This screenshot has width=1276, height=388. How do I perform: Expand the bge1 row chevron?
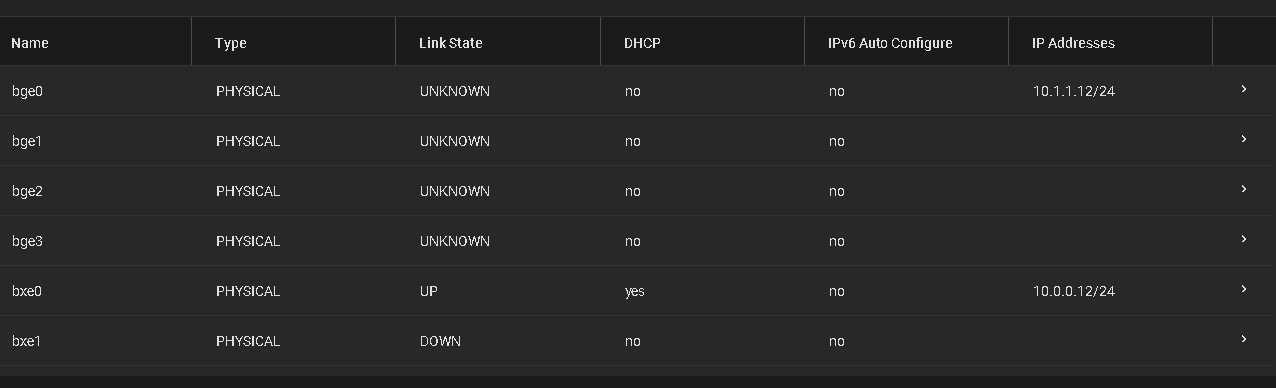click(1243, 140)
